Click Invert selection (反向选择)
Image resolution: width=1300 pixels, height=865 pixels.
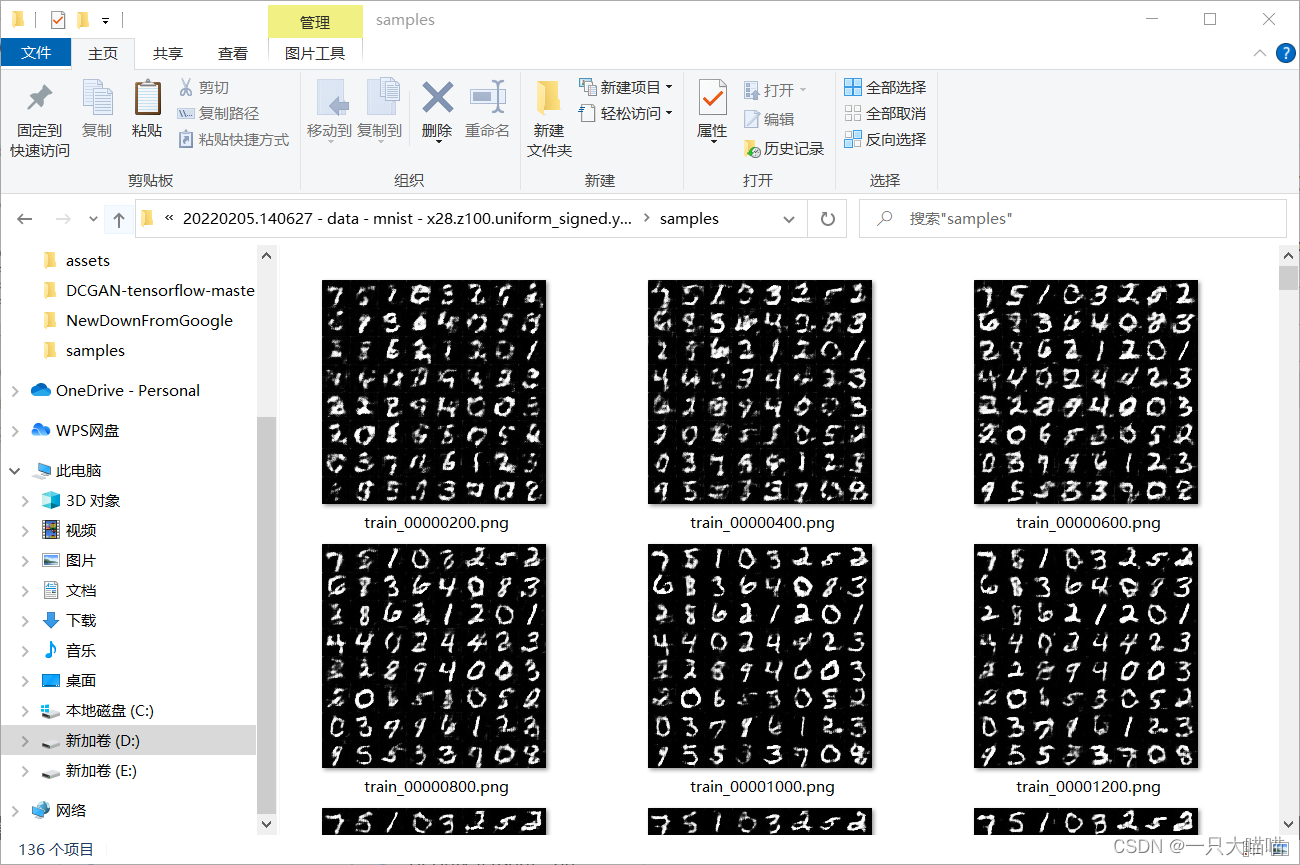tap(885, 139)
